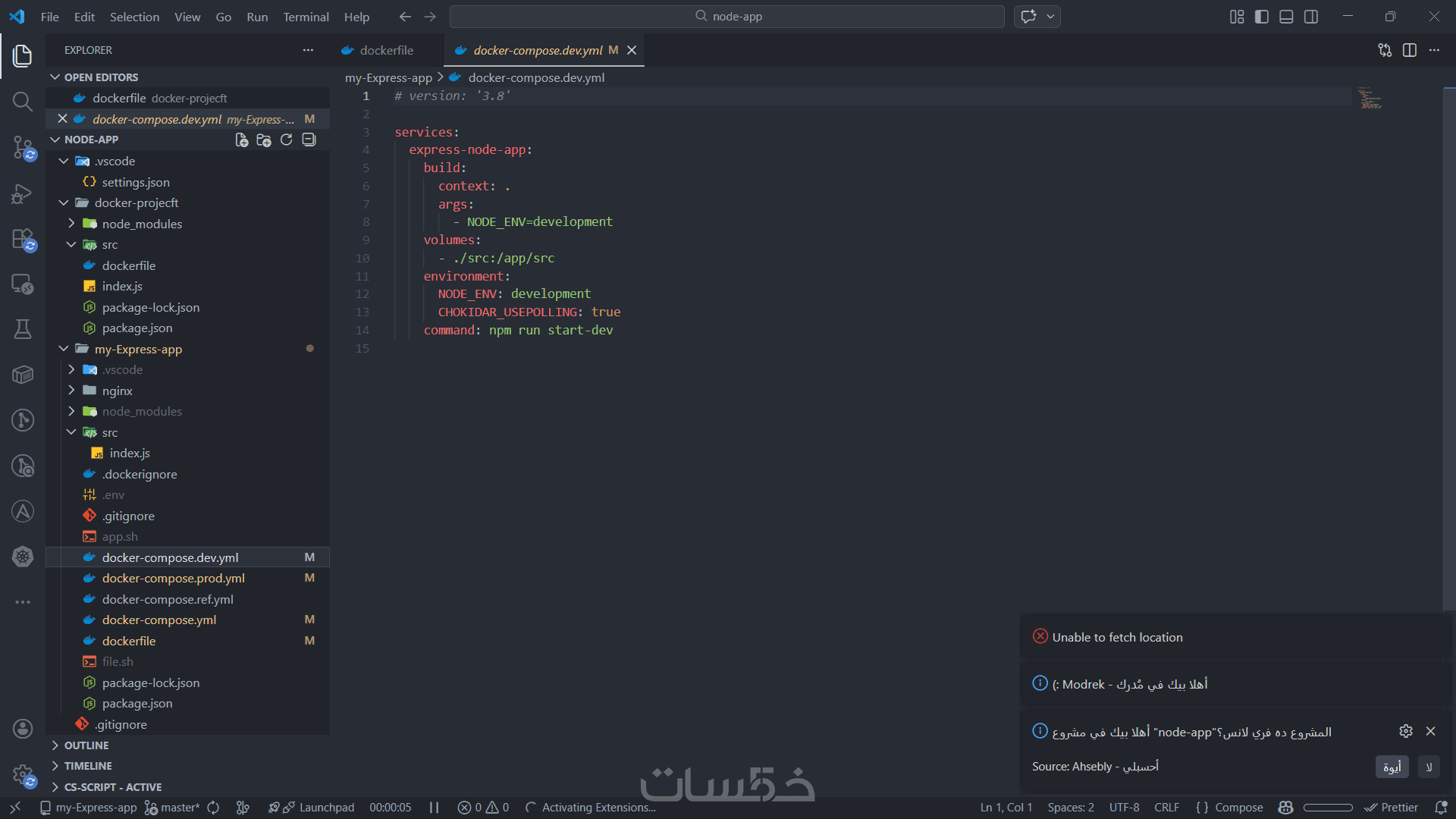Screen dimensions: 1456x819
Task: Toggle the secondary side bar
Action: pyautogui.click(x=1311, y=17)
